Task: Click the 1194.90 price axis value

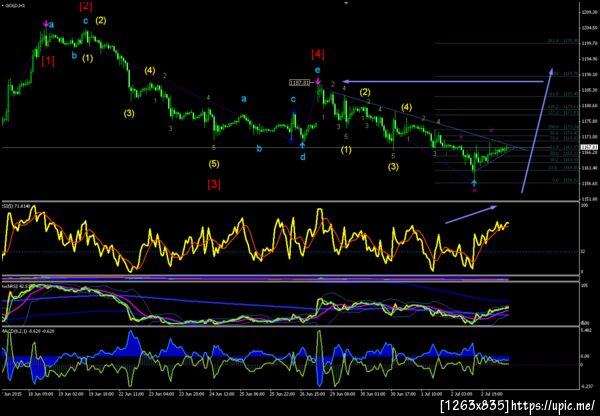Action: pyautogui.click(x=587, y=59)
